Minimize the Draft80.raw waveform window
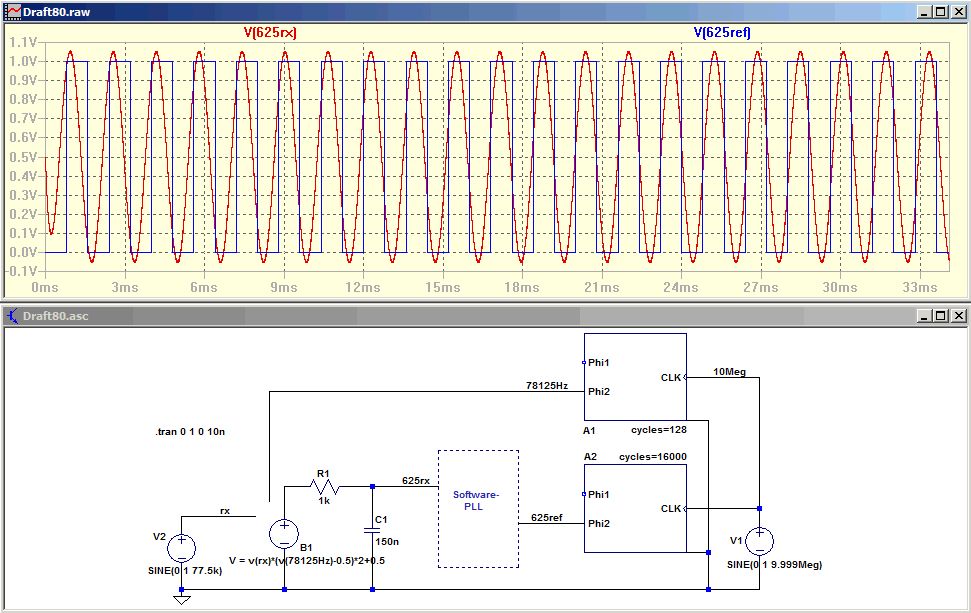 click(x=925, y=11)
